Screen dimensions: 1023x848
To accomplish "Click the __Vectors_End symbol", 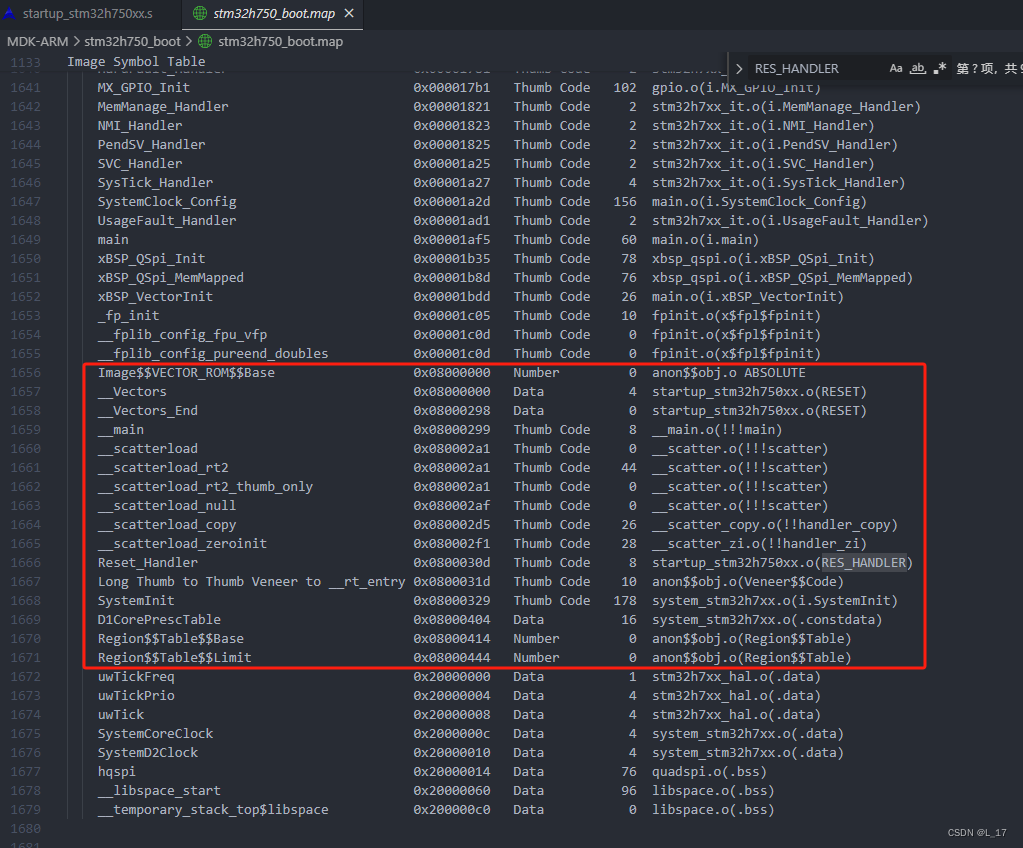I will tap(147, 410).
